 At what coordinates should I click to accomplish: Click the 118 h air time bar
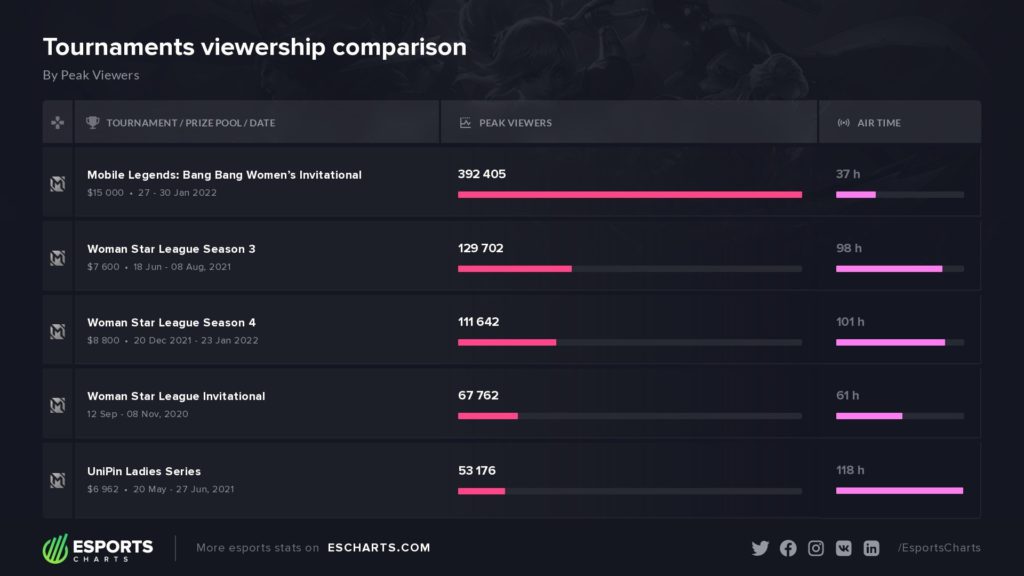point(899,490)
